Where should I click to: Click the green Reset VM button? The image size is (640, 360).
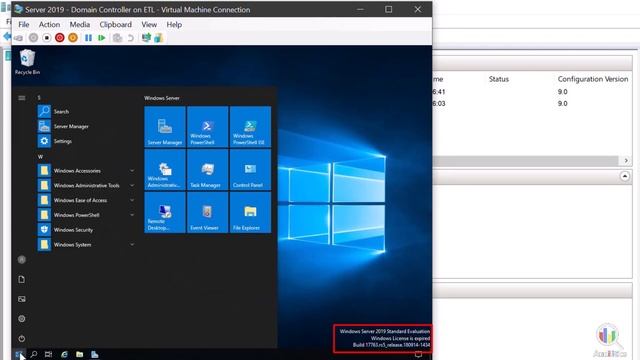[102, 38]
